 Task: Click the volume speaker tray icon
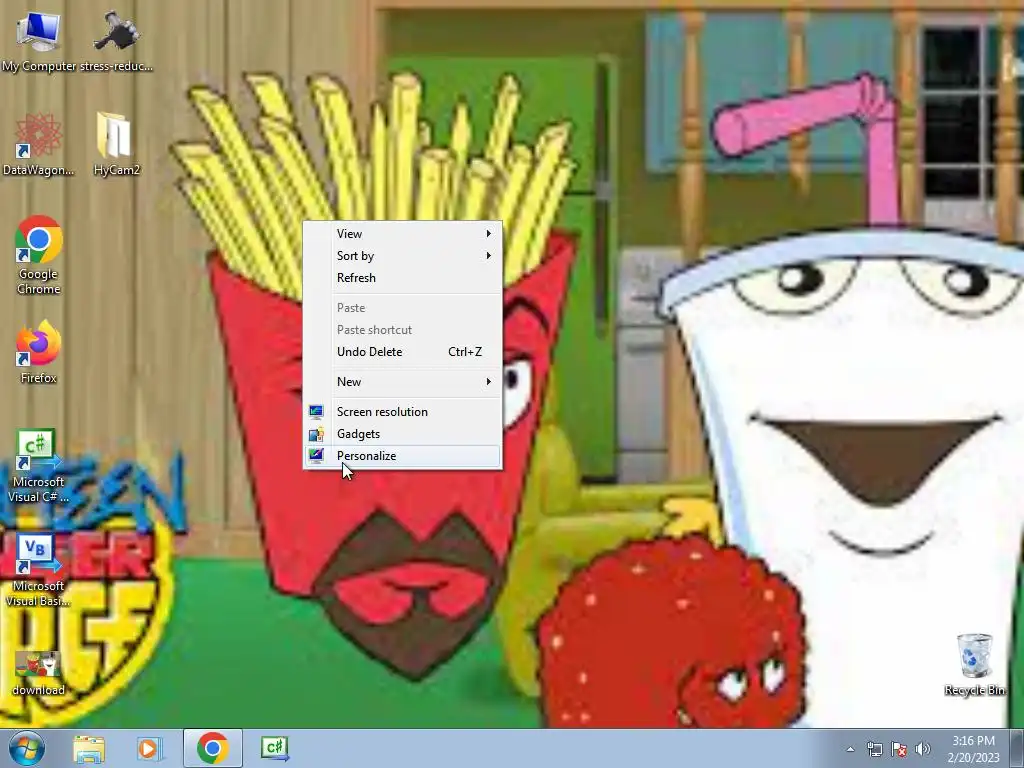tap(923, 749)
